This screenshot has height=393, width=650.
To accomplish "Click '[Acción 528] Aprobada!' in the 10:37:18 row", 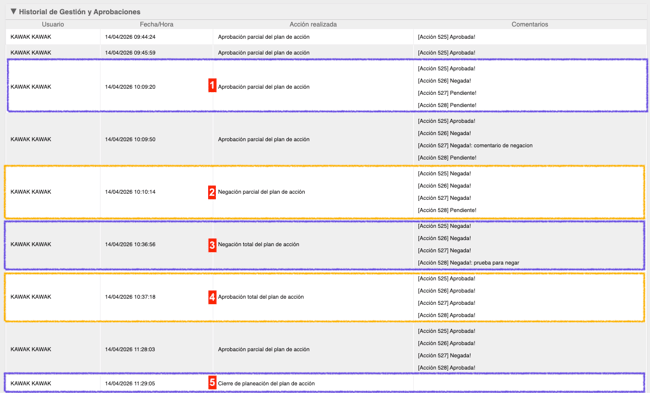I will (446, 315).
